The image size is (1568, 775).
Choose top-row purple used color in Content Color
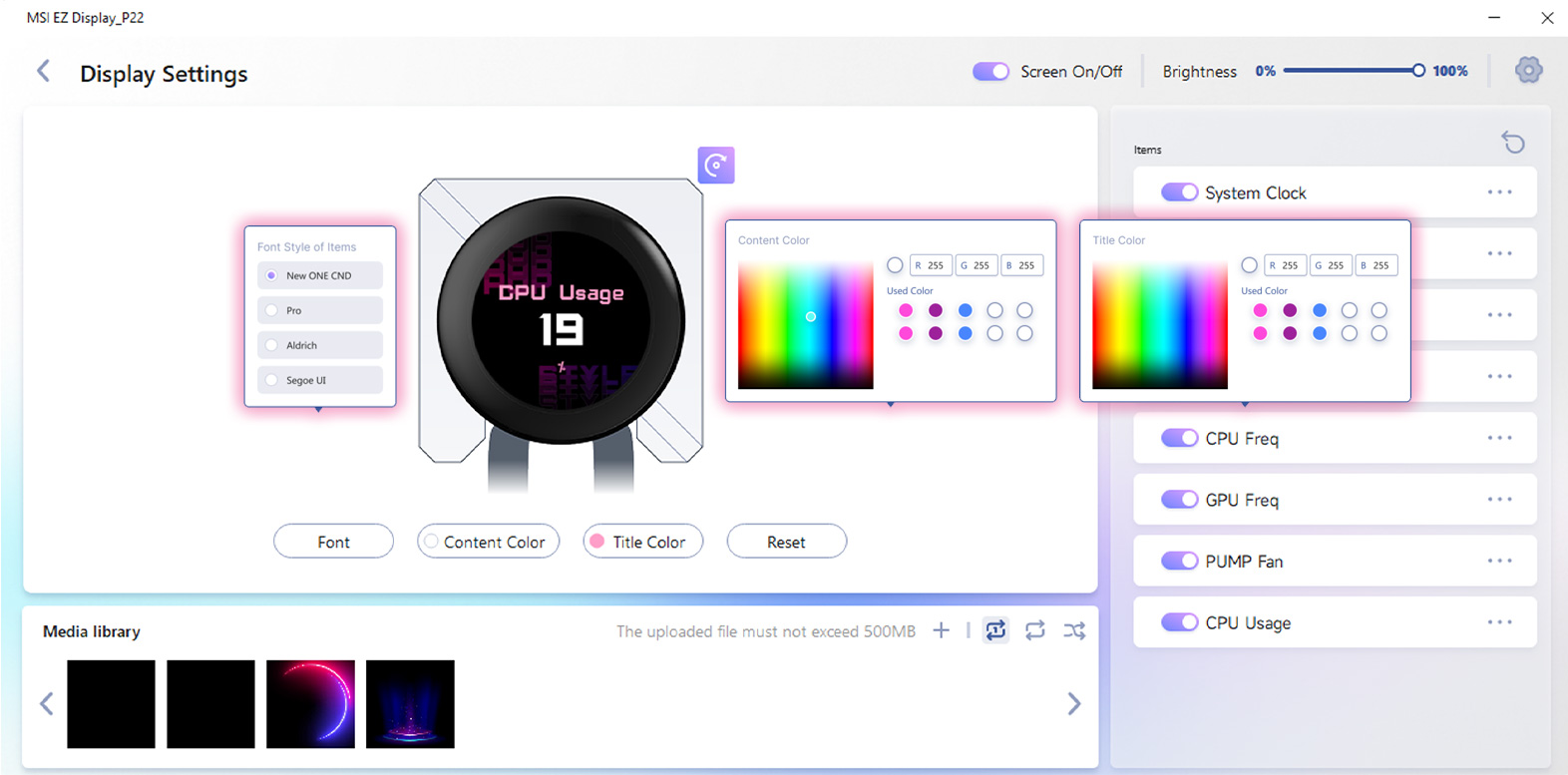[936, 310]
